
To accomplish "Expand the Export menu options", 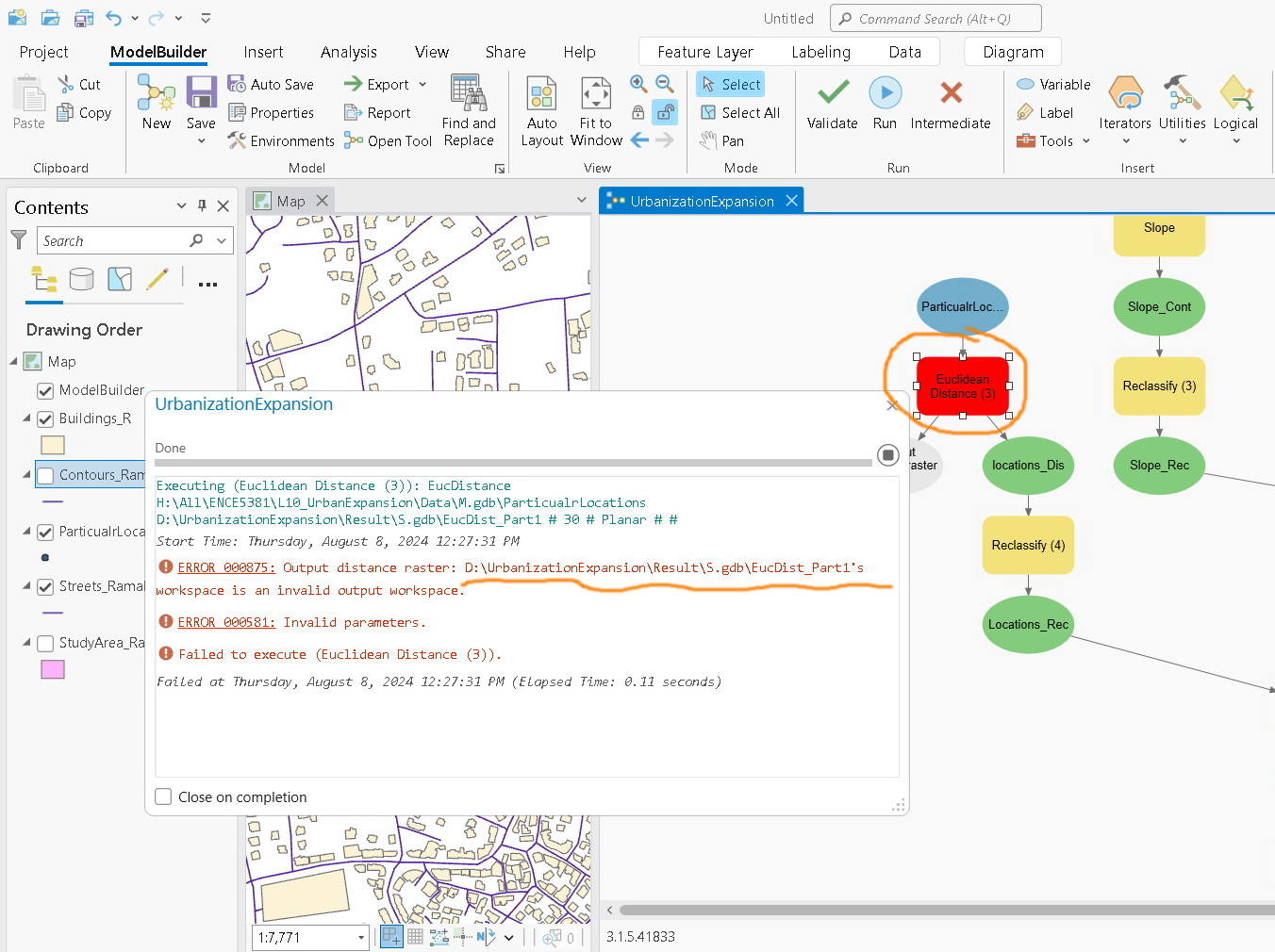I will 422,84.
